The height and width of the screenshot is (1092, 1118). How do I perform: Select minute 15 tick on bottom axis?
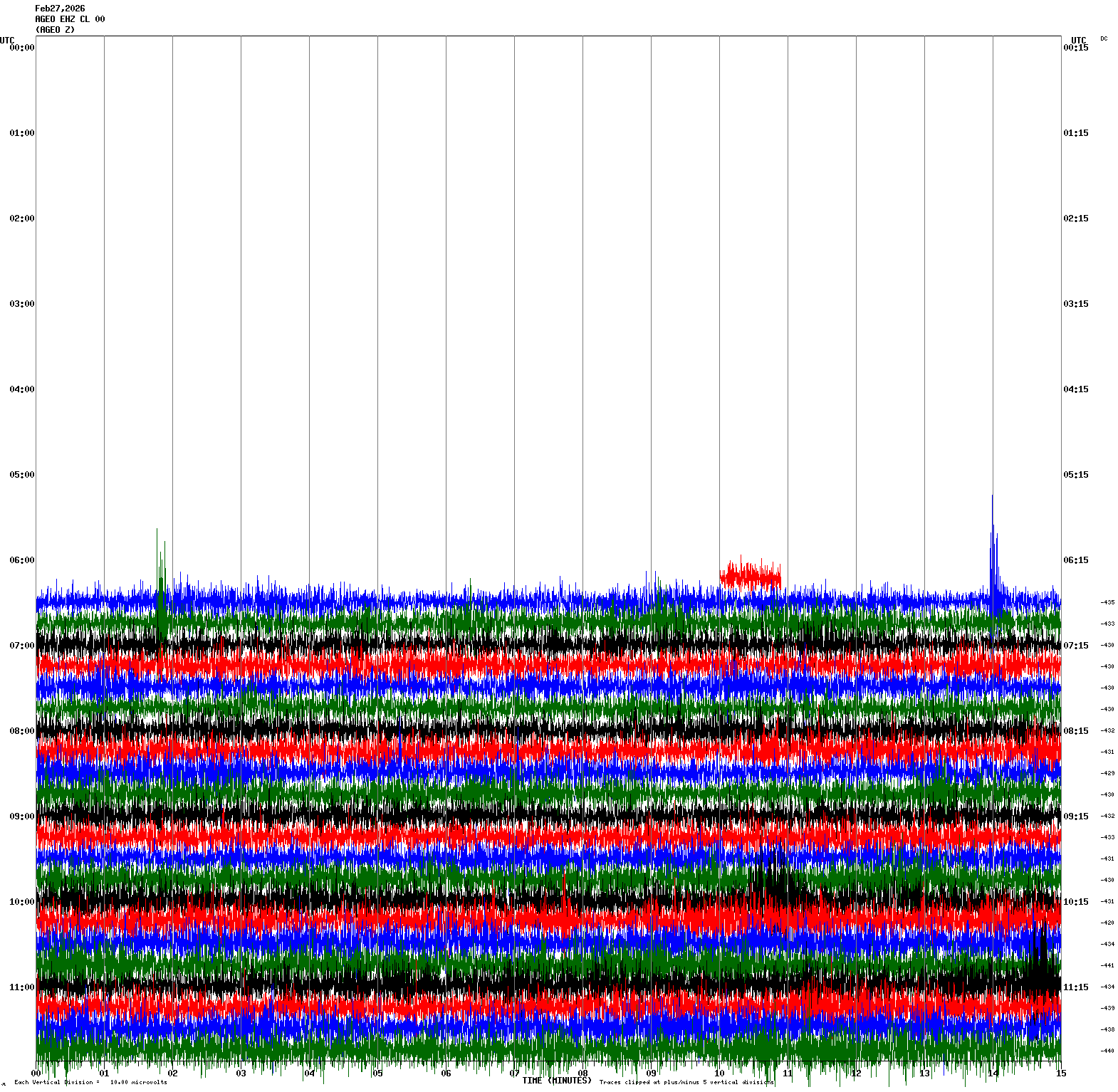(x=1061, y=1073)
